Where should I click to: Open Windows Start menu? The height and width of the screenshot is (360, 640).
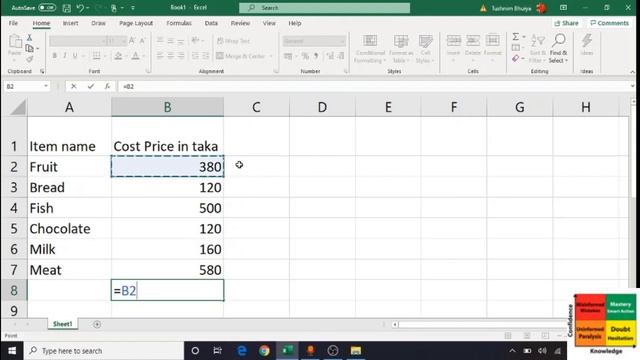point(12,351)
